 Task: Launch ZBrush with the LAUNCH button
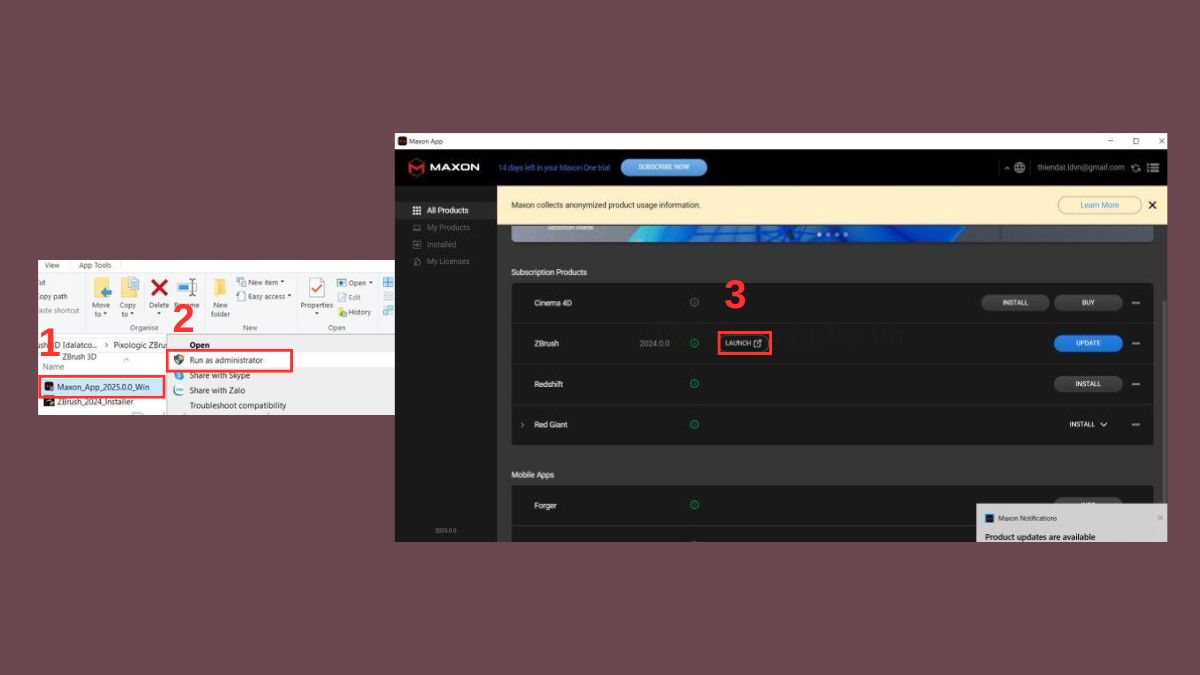pos(744,343)
